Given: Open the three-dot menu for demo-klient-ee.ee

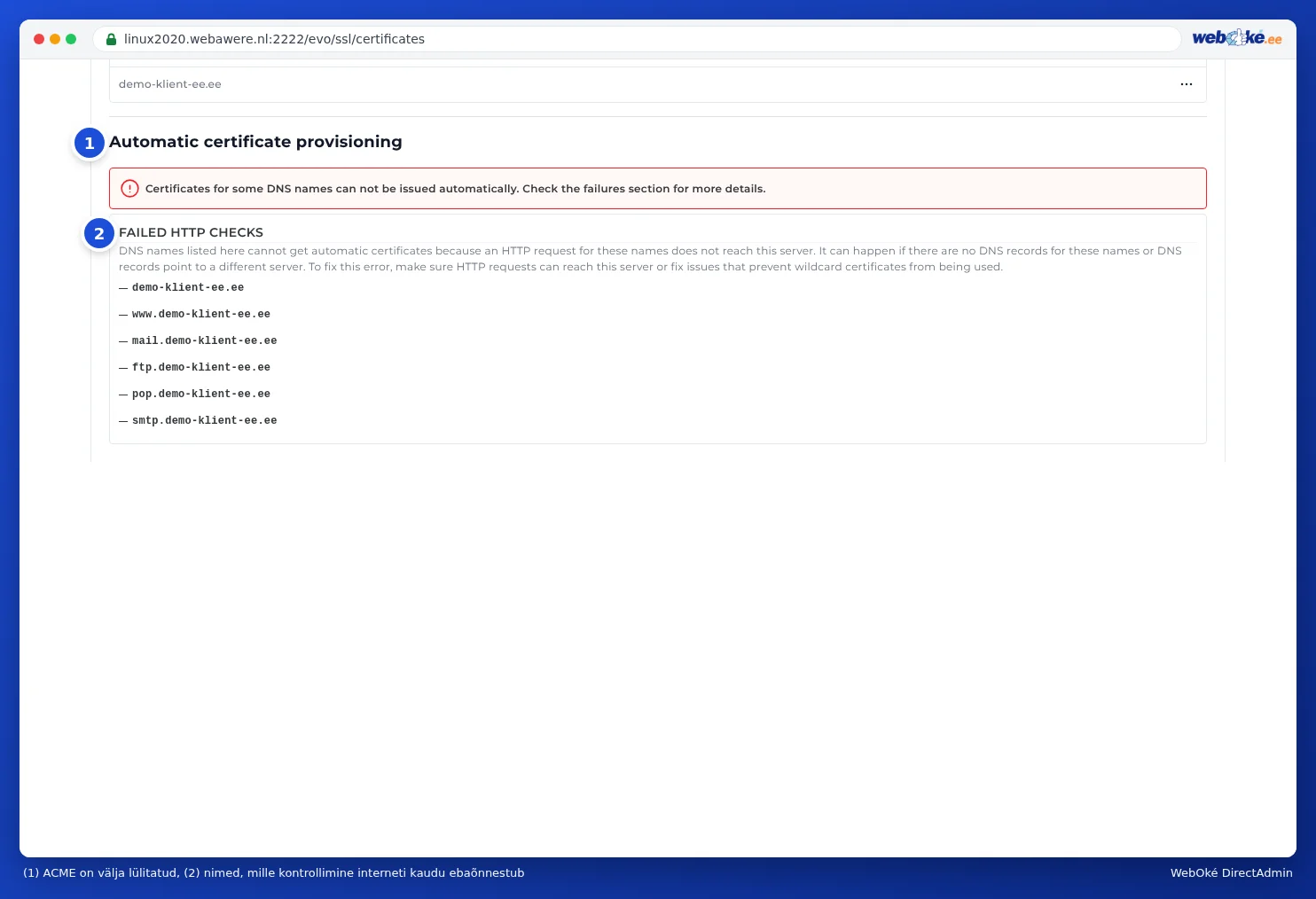Looking at the screenshot, I should click(x=1187, y=84).
